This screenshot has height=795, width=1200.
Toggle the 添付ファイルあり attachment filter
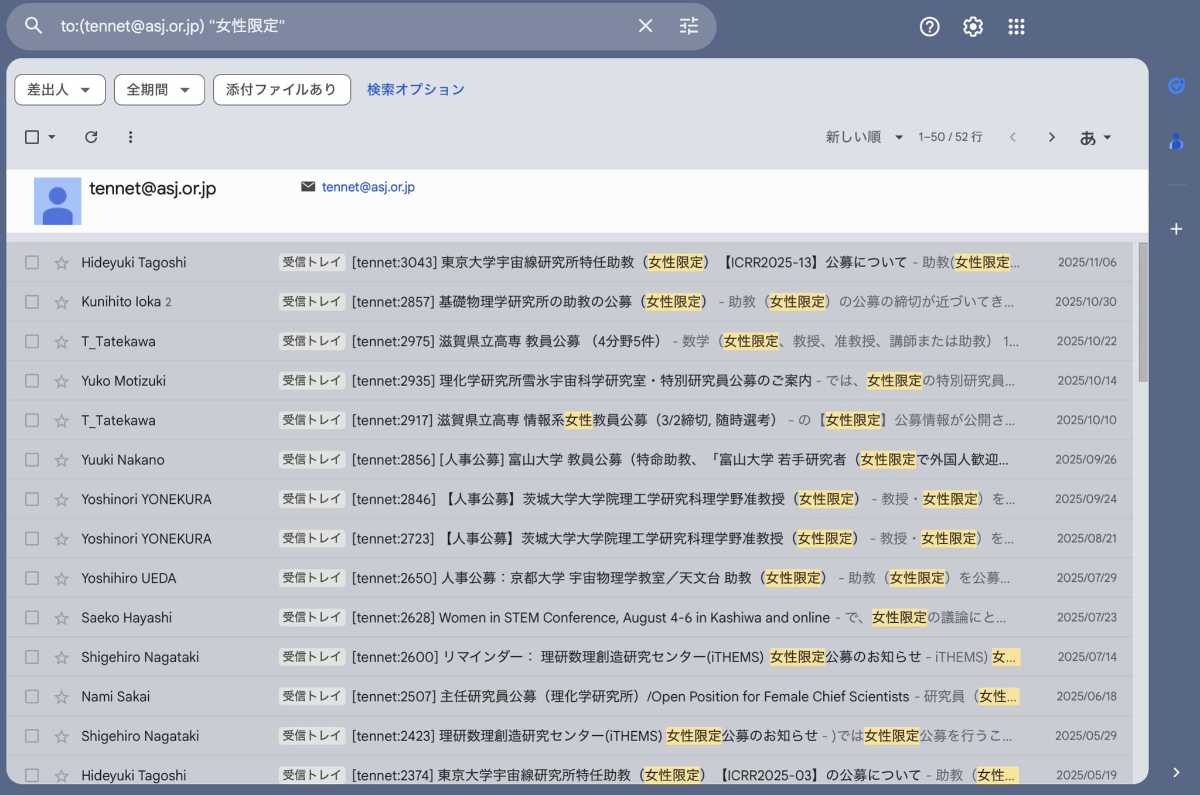point(281,90)
